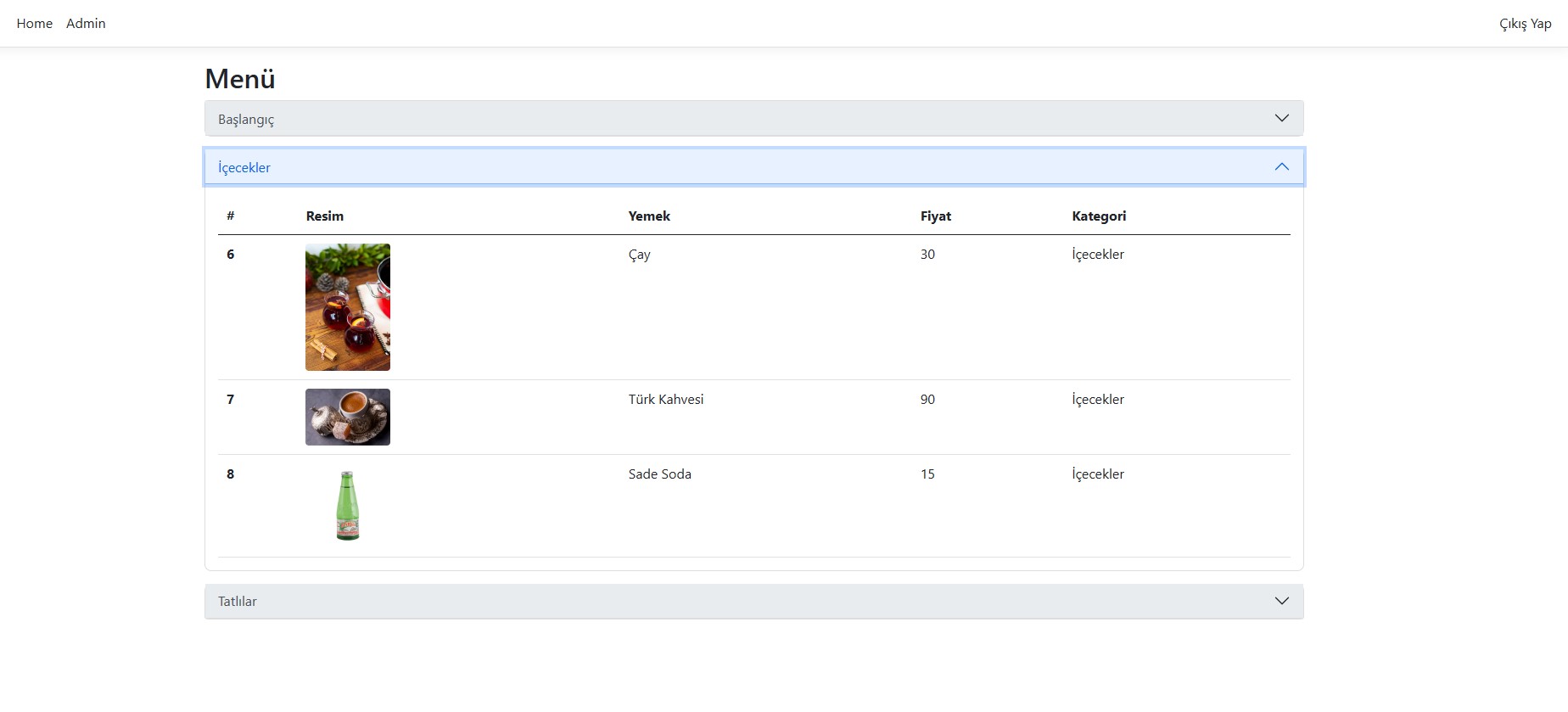The height and width of the screenshot is (712, 1568).
Task: Open the Türk Kahvesi coffee thumbnail
Action: 348,417
